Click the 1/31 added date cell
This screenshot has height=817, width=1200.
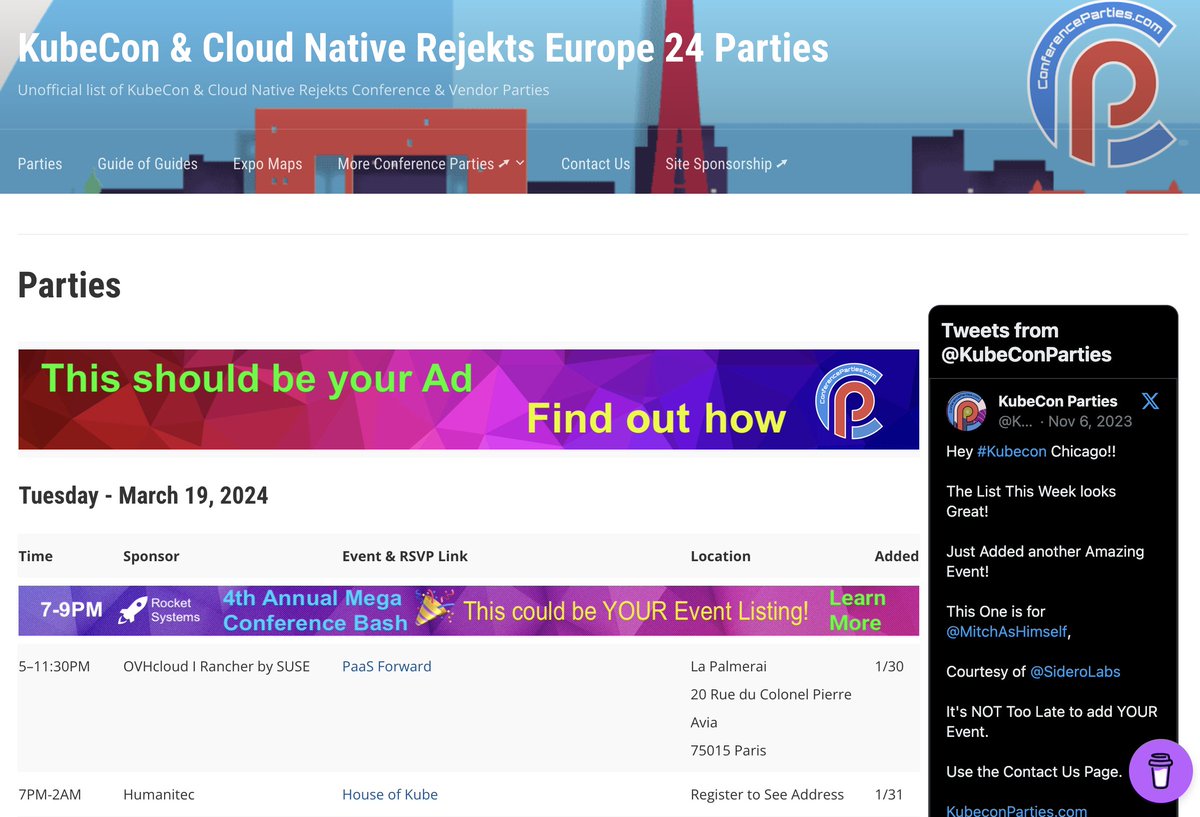click(x=889, y=794)
